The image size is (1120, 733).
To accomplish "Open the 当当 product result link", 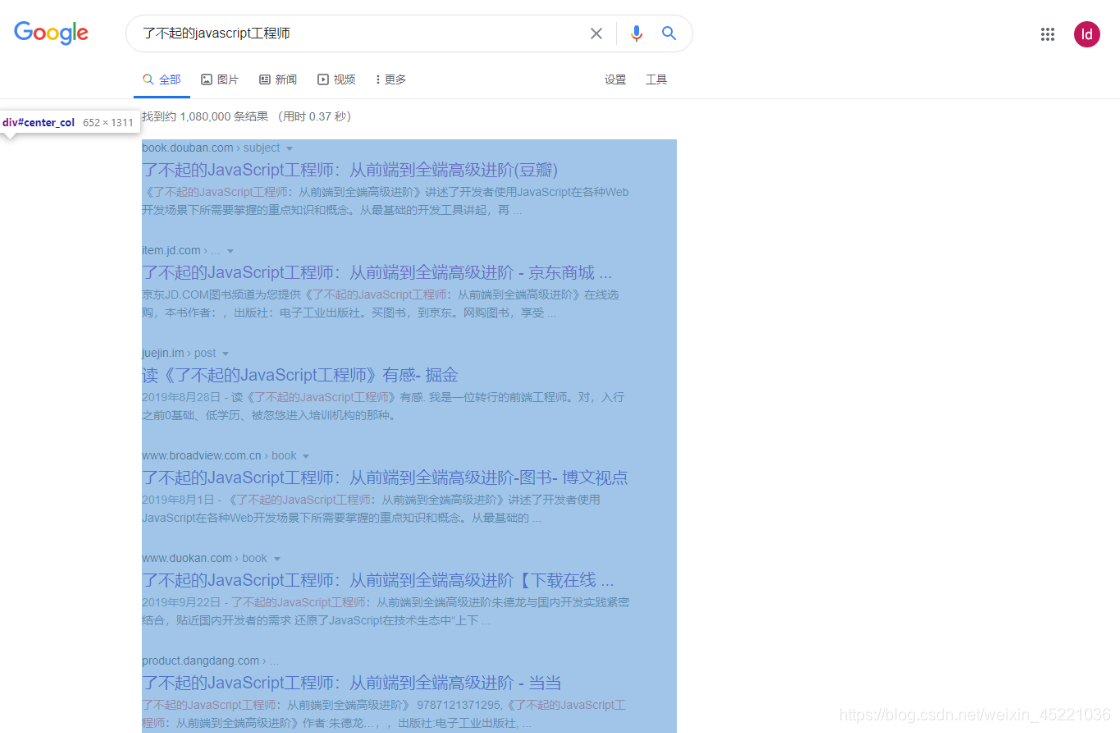I will click(351, 682).
